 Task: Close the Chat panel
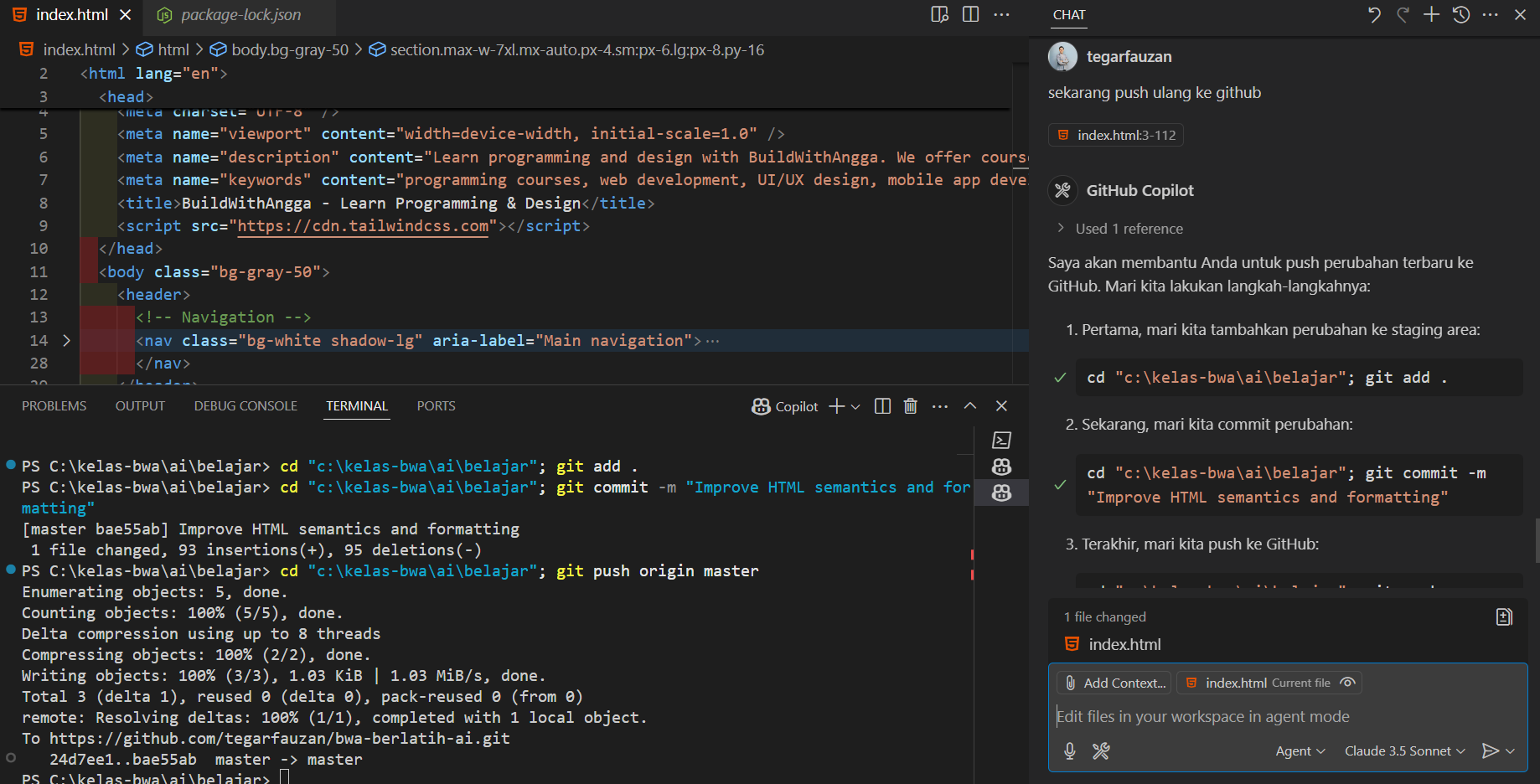(x=1521, y=15)
